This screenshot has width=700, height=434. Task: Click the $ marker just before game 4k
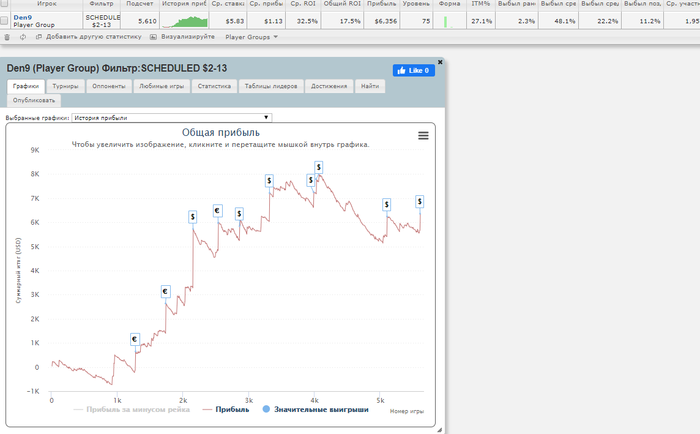311,180
